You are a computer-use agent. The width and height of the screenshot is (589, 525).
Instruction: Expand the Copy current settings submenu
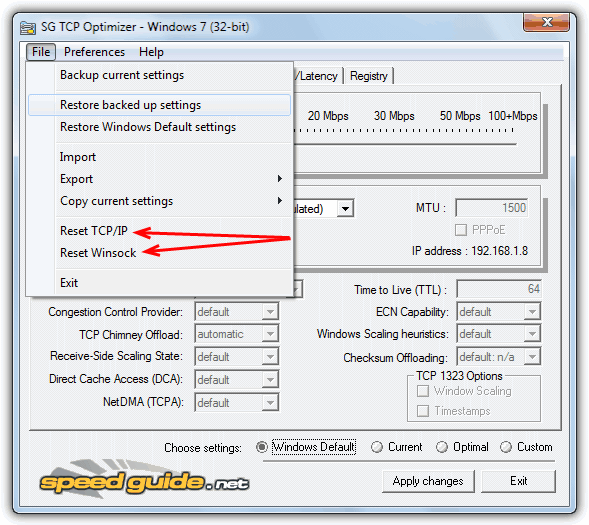pyautogui.click(x=159, y=201)
